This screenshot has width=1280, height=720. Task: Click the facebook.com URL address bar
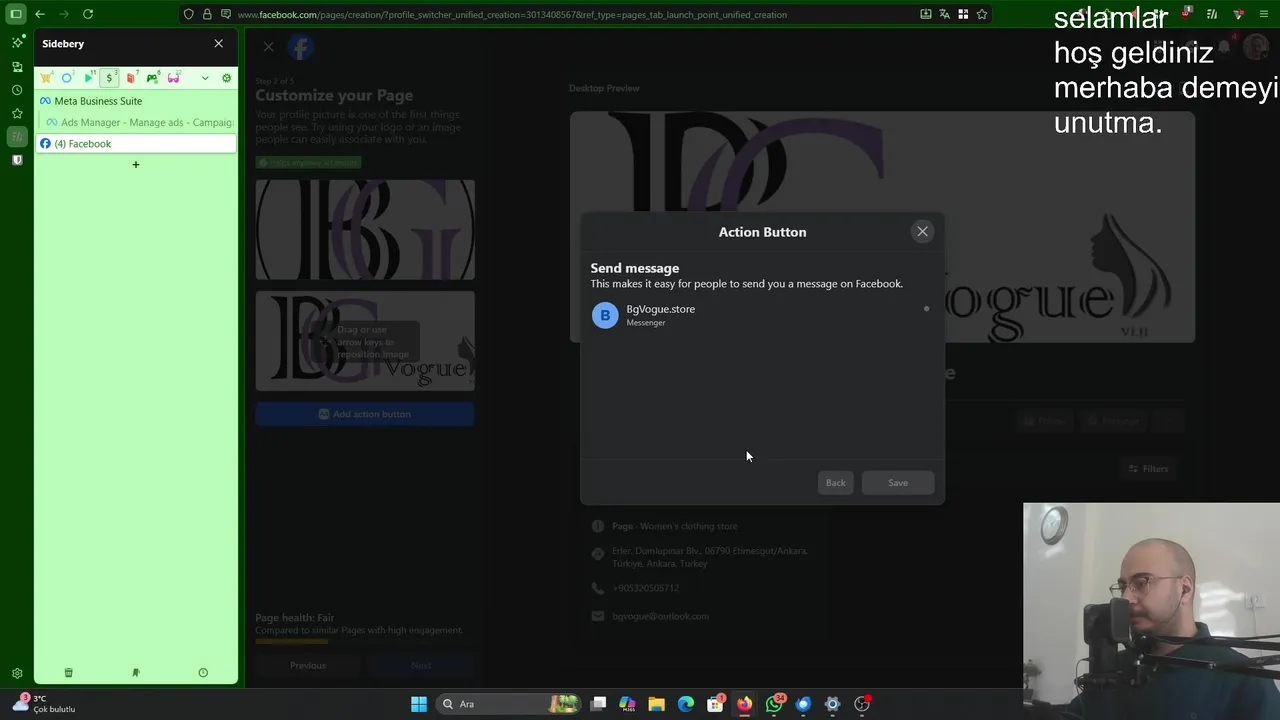point(512,15)
